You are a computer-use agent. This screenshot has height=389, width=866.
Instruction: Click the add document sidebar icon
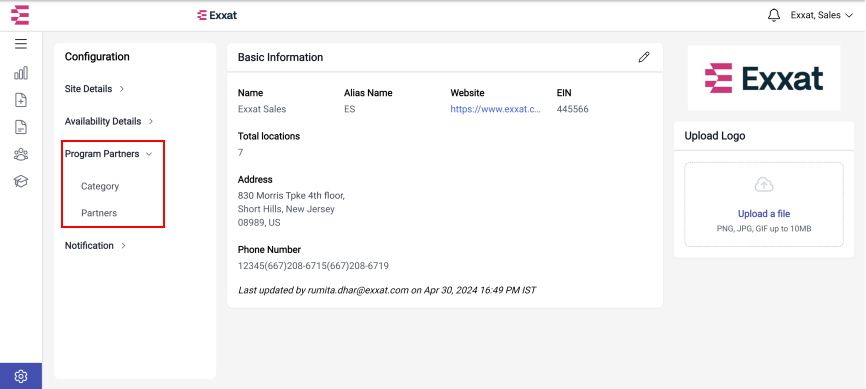[21, 100]
